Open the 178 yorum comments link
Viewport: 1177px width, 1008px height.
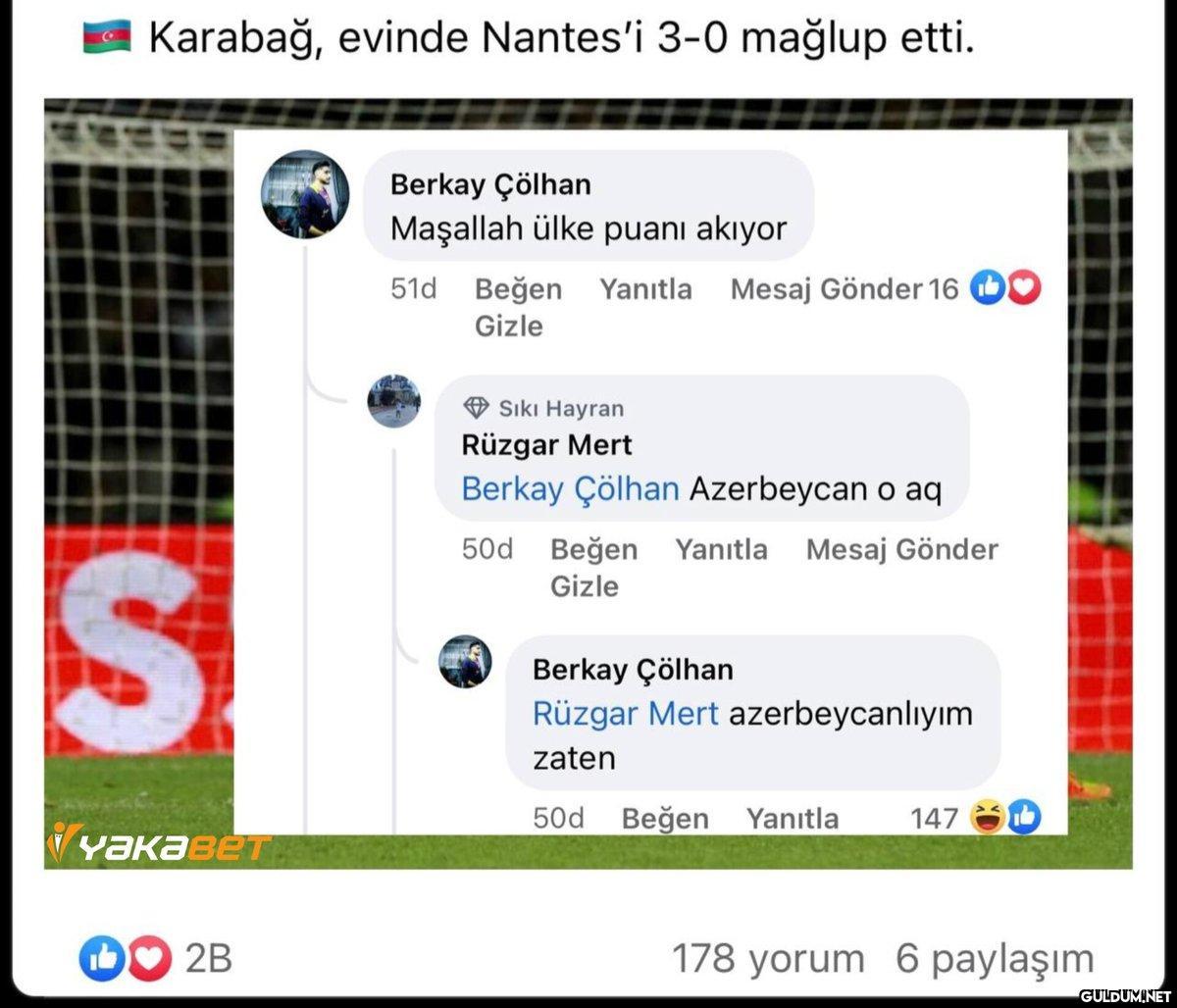tap(768, 959)
